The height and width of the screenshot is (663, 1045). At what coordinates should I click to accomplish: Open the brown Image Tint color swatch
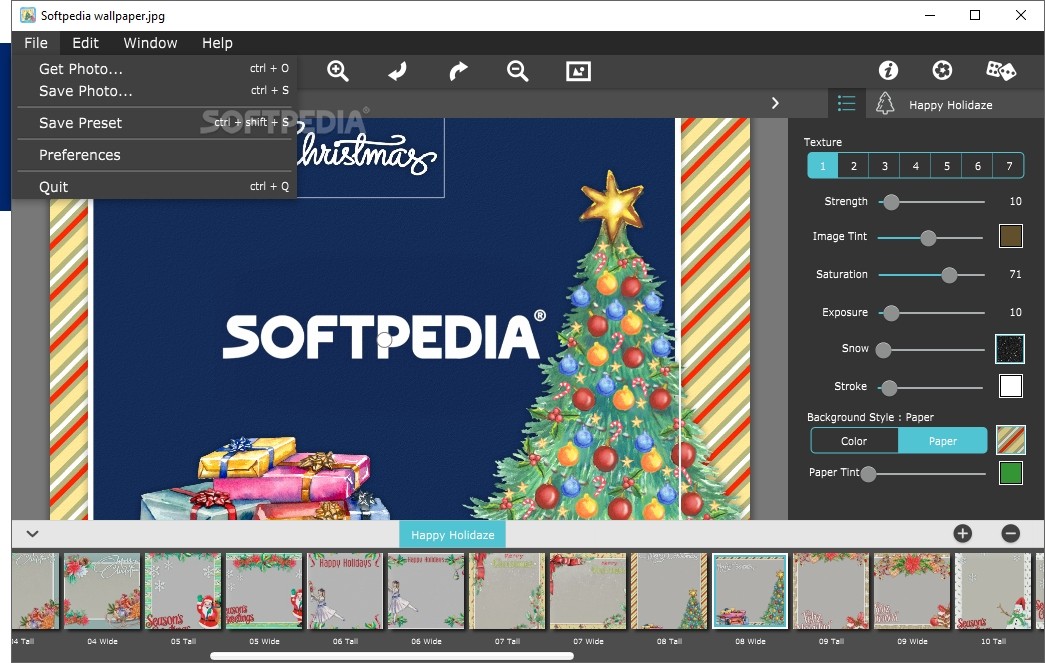pyautogui.click(x=1010, y=236)
